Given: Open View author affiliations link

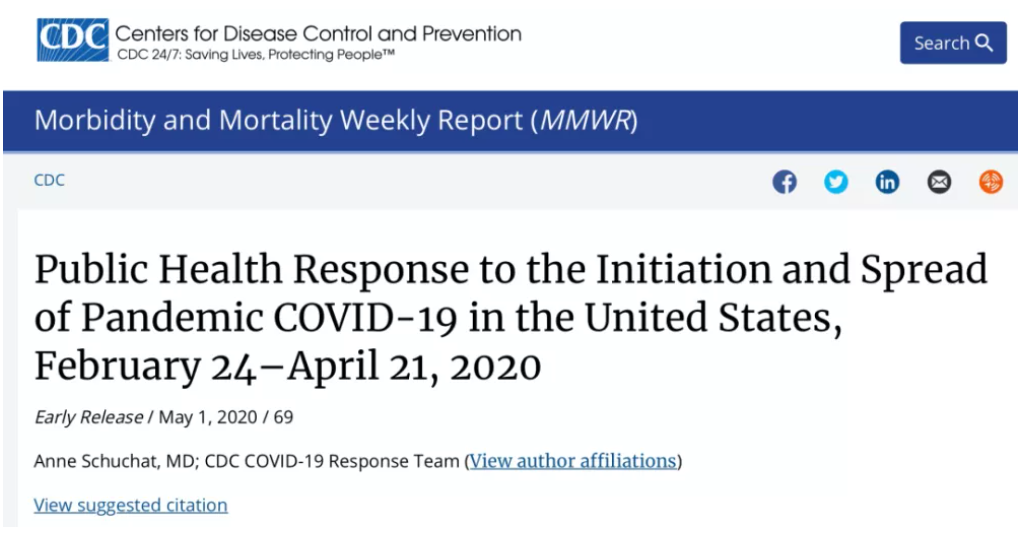Looking at the screenshot, I should [573, 461].
